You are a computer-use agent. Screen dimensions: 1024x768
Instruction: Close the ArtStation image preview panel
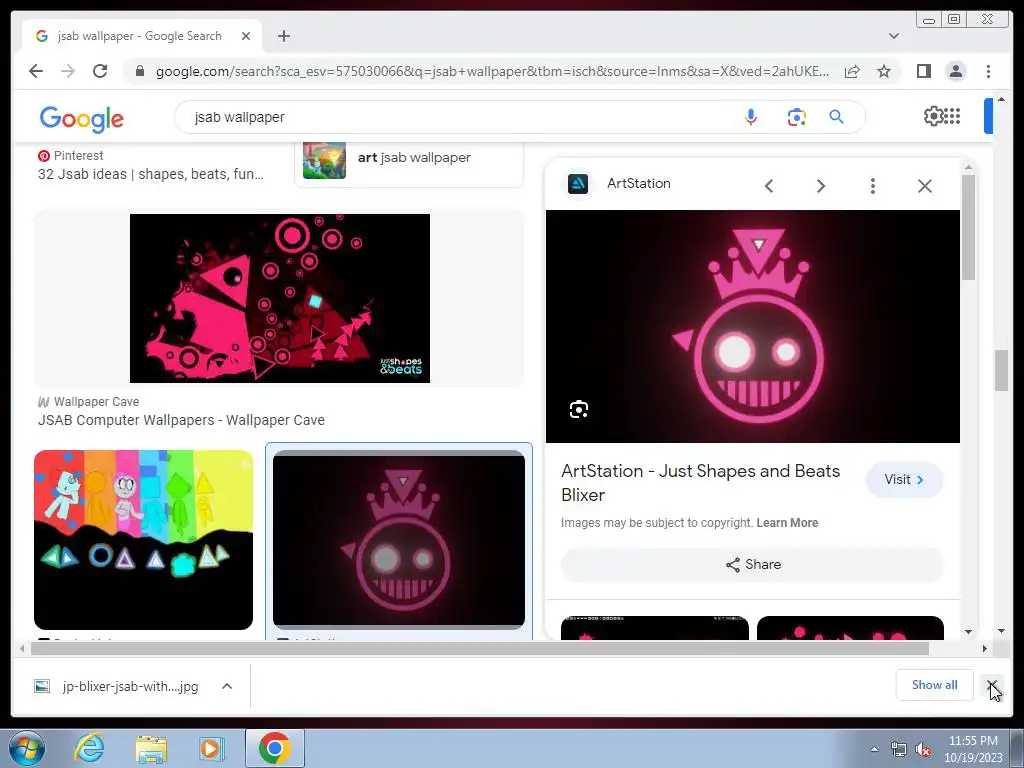925,186
